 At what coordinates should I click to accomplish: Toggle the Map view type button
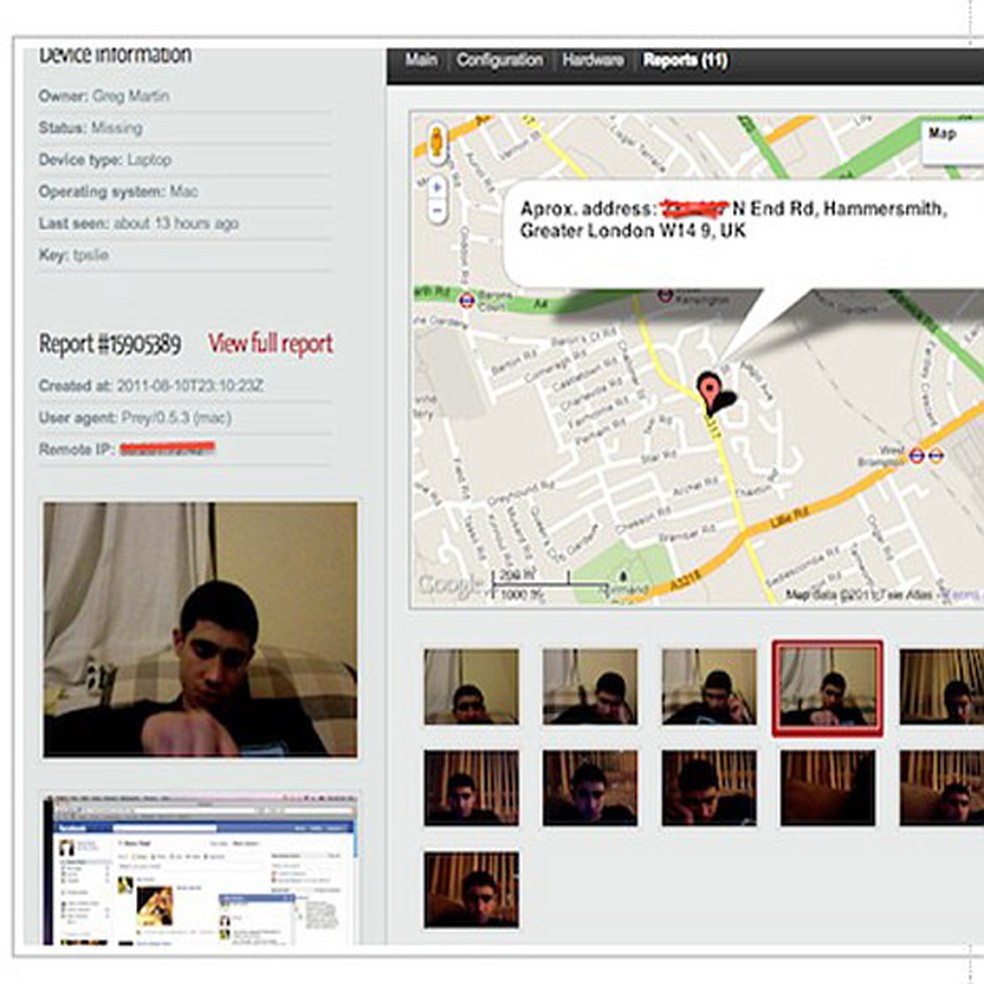[942, 132]
